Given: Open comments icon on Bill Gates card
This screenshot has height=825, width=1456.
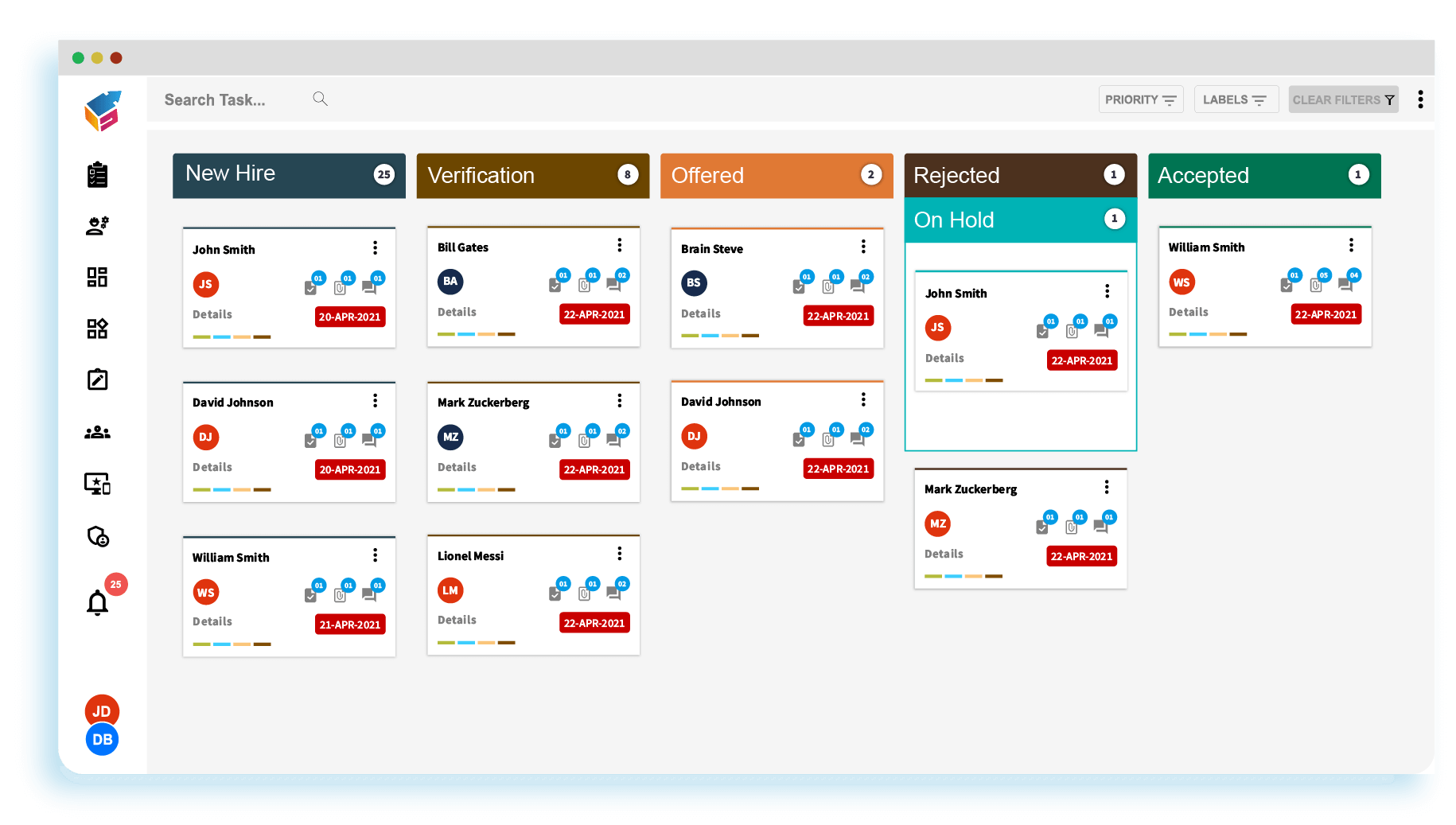Looking at the screenshot, I should tap(614, 284).
